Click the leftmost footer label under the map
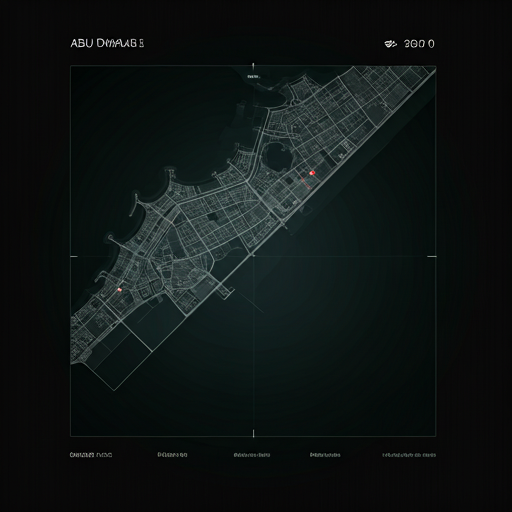512x512 pixels. 91,455
